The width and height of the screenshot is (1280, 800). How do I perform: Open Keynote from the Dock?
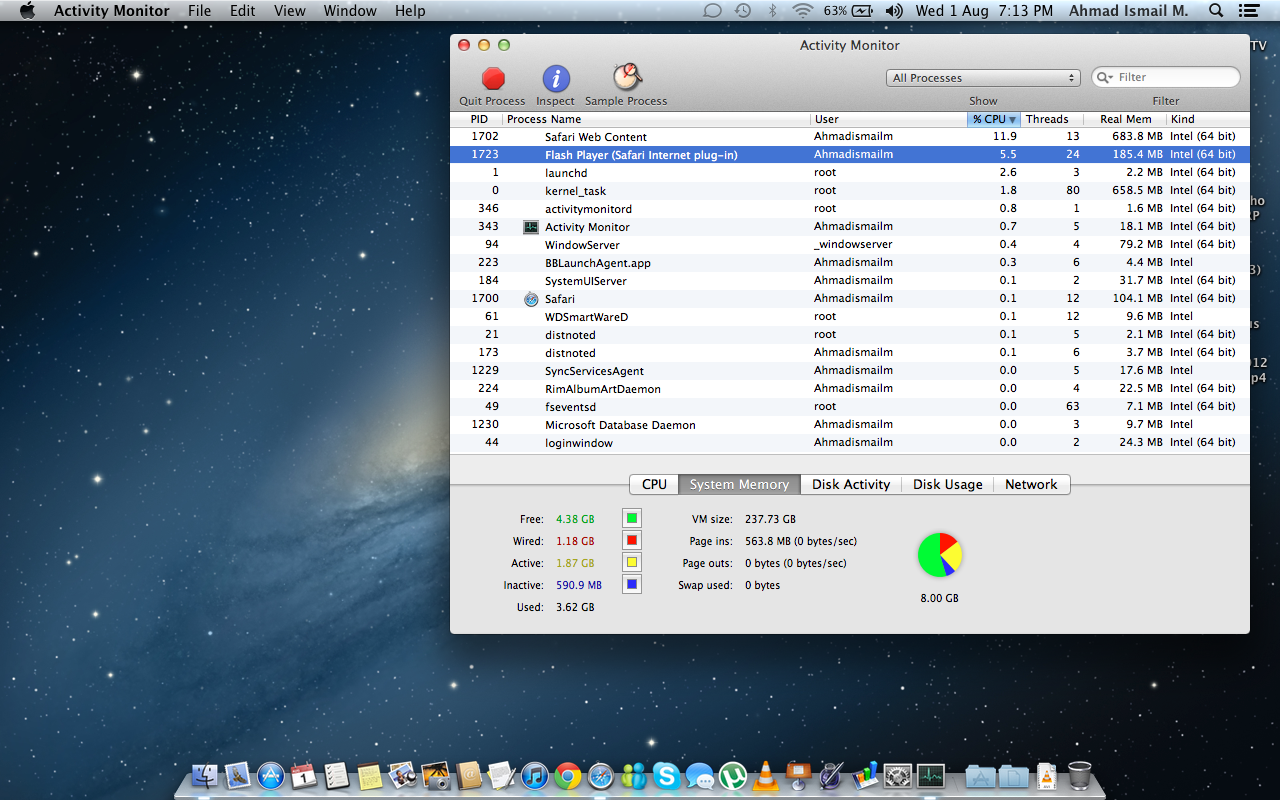[x=799, y=775]
